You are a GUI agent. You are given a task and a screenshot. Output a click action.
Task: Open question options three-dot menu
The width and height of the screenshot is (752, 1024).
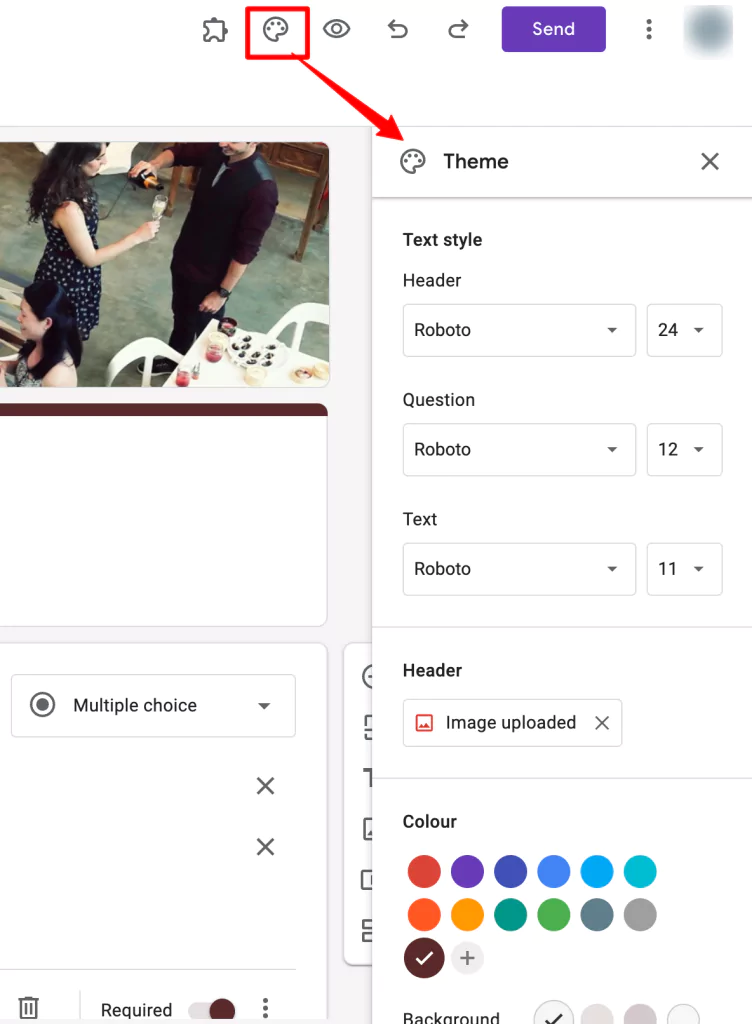tap(265, 1008)
